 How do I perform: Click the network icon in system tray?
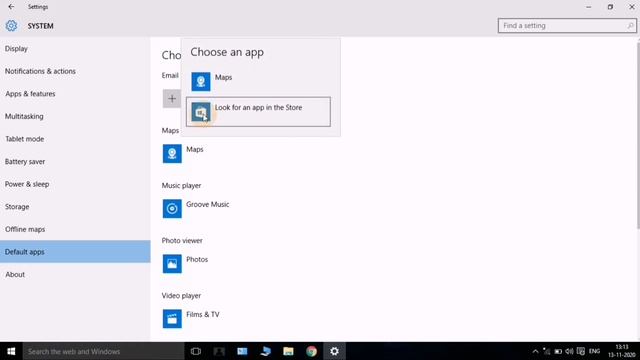pos(547,351)
